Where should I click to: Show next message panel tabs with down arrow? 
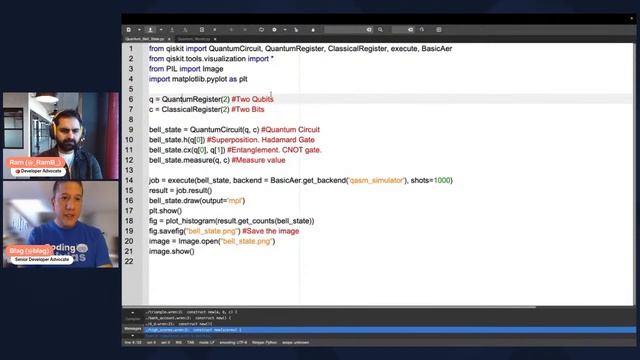click(133, 336)
